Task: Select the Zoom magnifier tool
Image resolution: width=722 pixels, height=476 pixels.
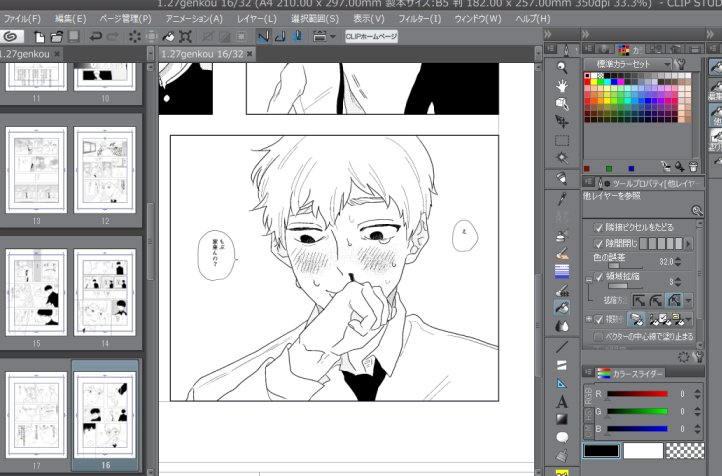Action: (x=562, y=68)
